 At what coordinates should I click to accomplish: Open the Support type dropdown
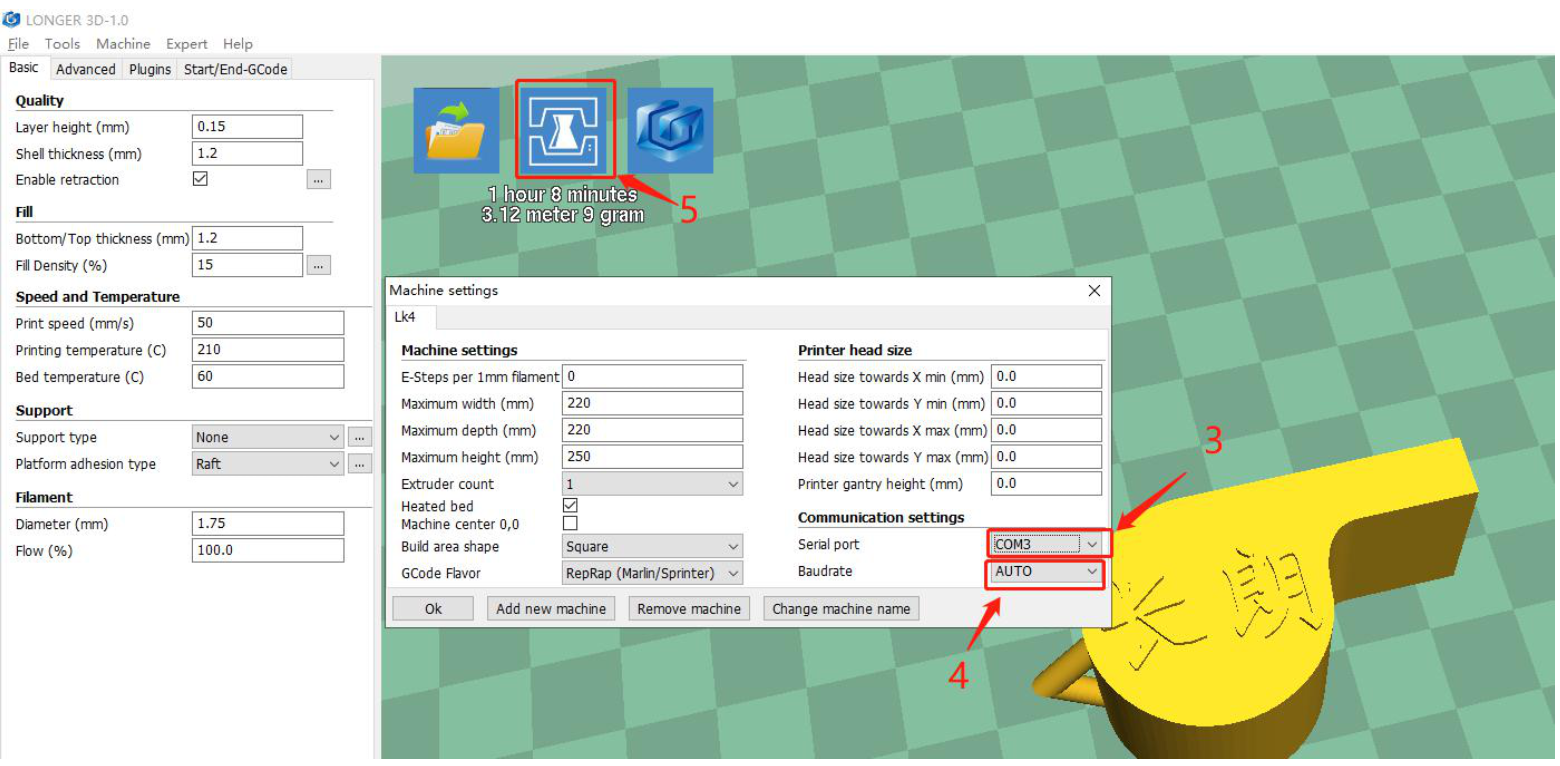(268, 437)
